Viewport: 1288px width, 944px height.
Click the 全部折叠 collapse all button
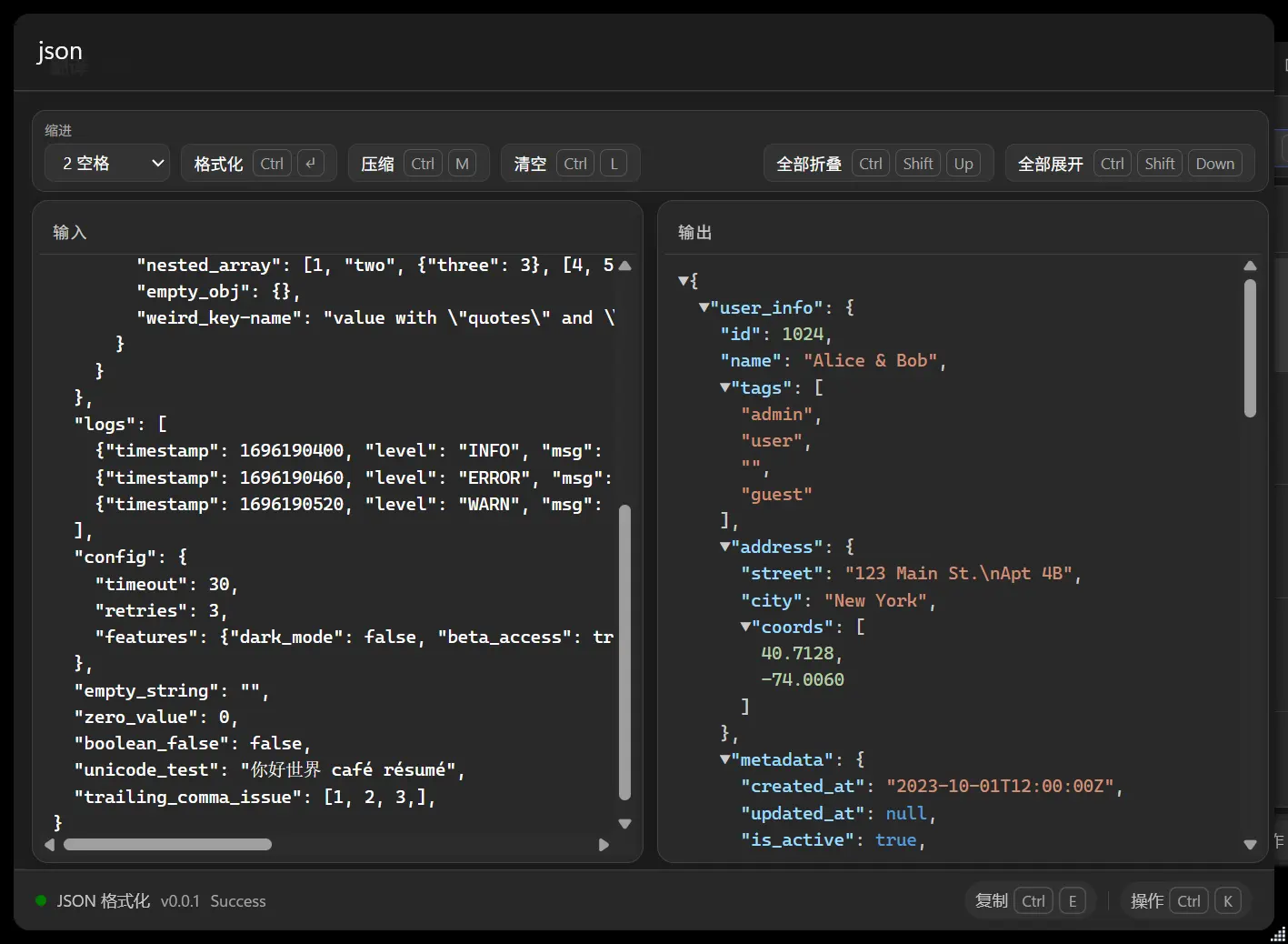coord(878,164)
